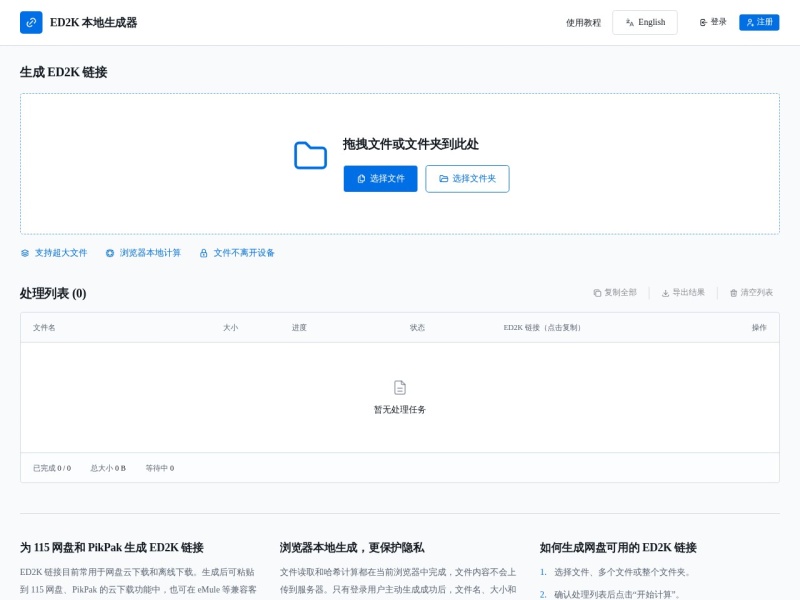Click the 操作 column header
The height and width of the screenshot is (600, 800).
tap(759, 328)
